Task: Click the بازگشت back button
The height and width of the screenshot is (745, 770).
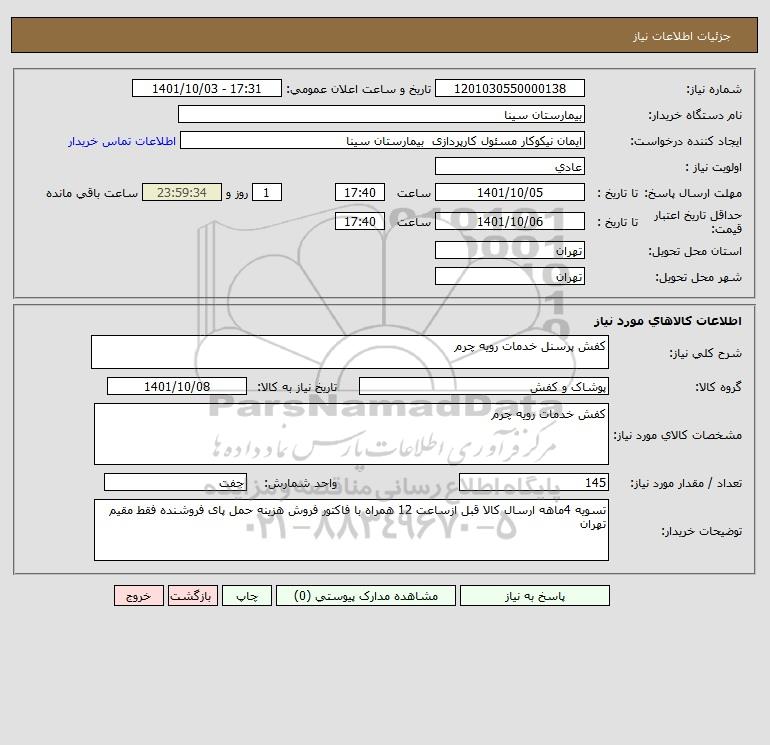Action: point(192,596)
